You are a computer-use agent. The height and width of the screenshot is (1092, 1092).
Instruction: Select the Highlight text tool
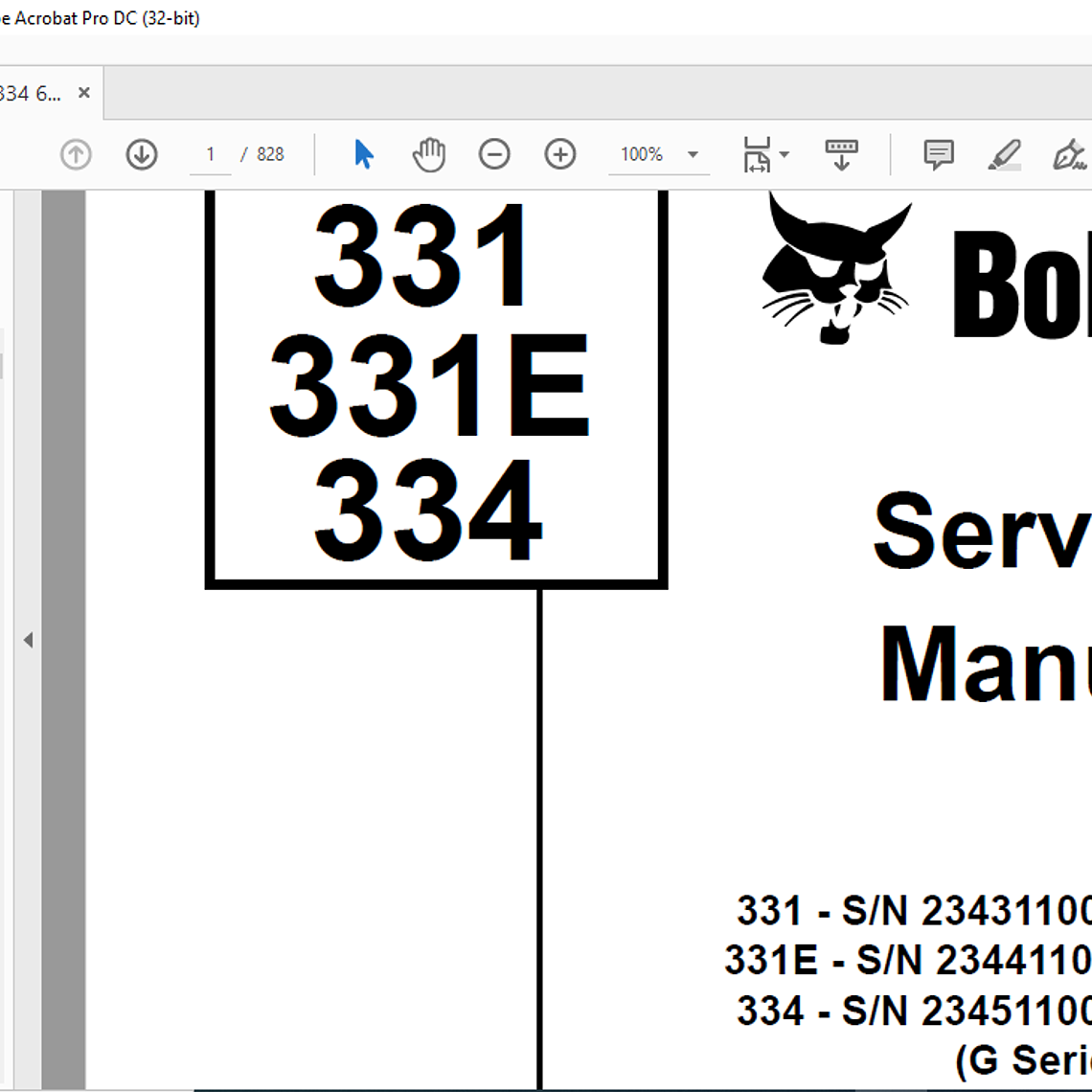[1006, 153]
